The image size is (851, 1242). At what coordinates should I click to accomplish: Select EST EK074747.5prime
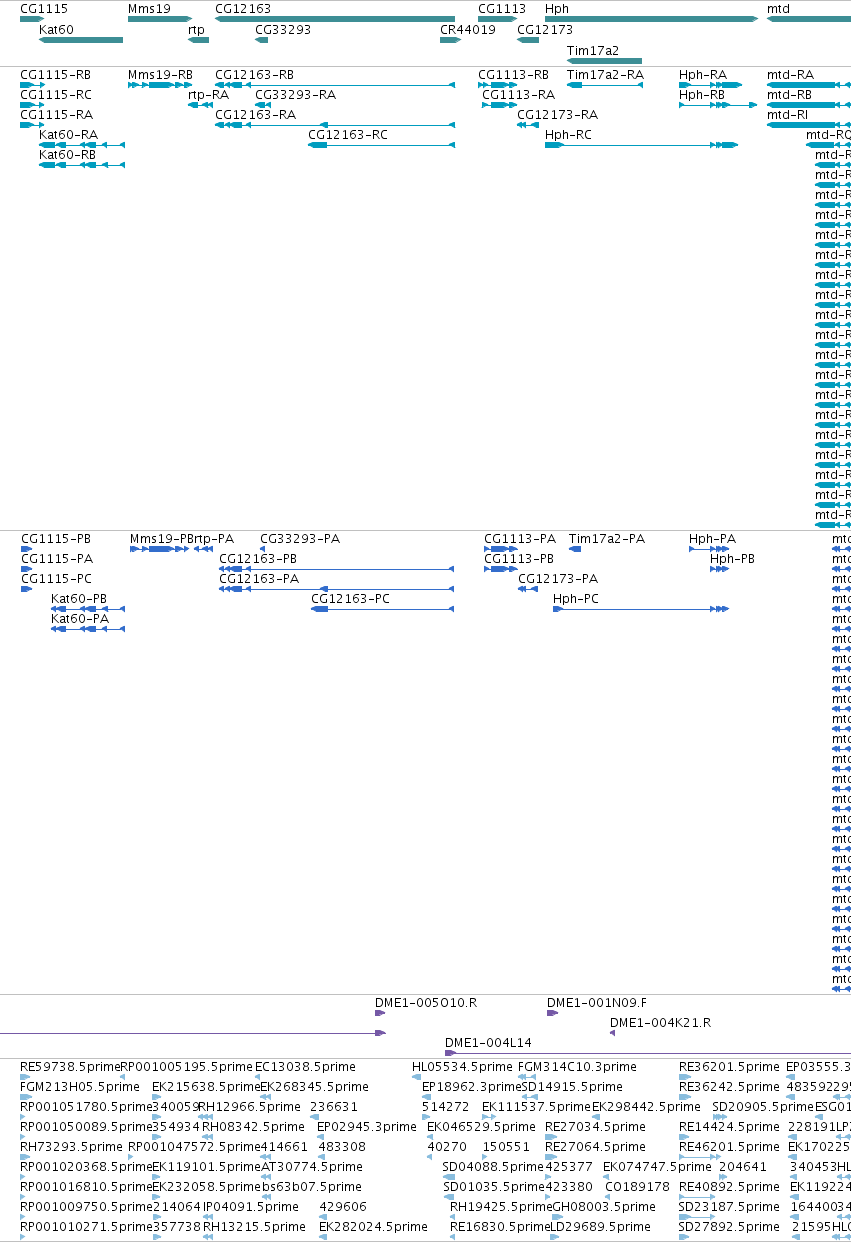click(657, 1167)
